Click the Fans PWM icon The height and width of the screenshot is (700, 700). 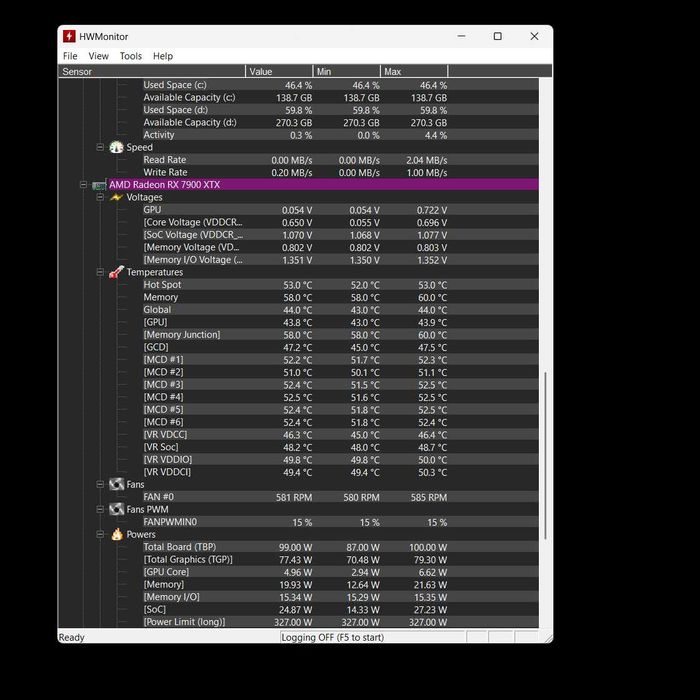pos(116,509)
